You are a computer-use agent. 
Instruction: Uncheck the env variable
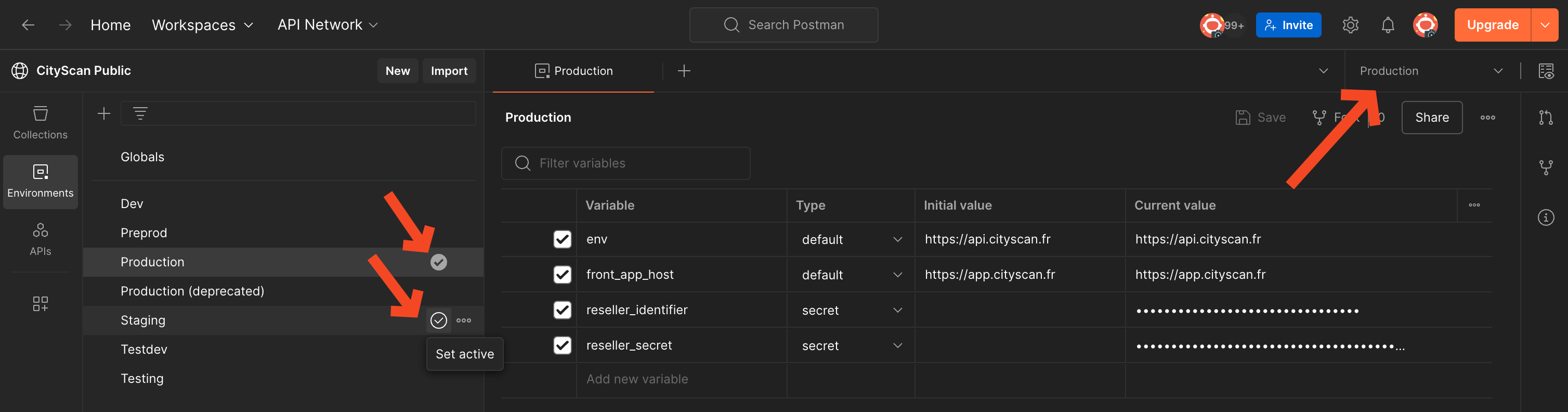click(563, 239)
